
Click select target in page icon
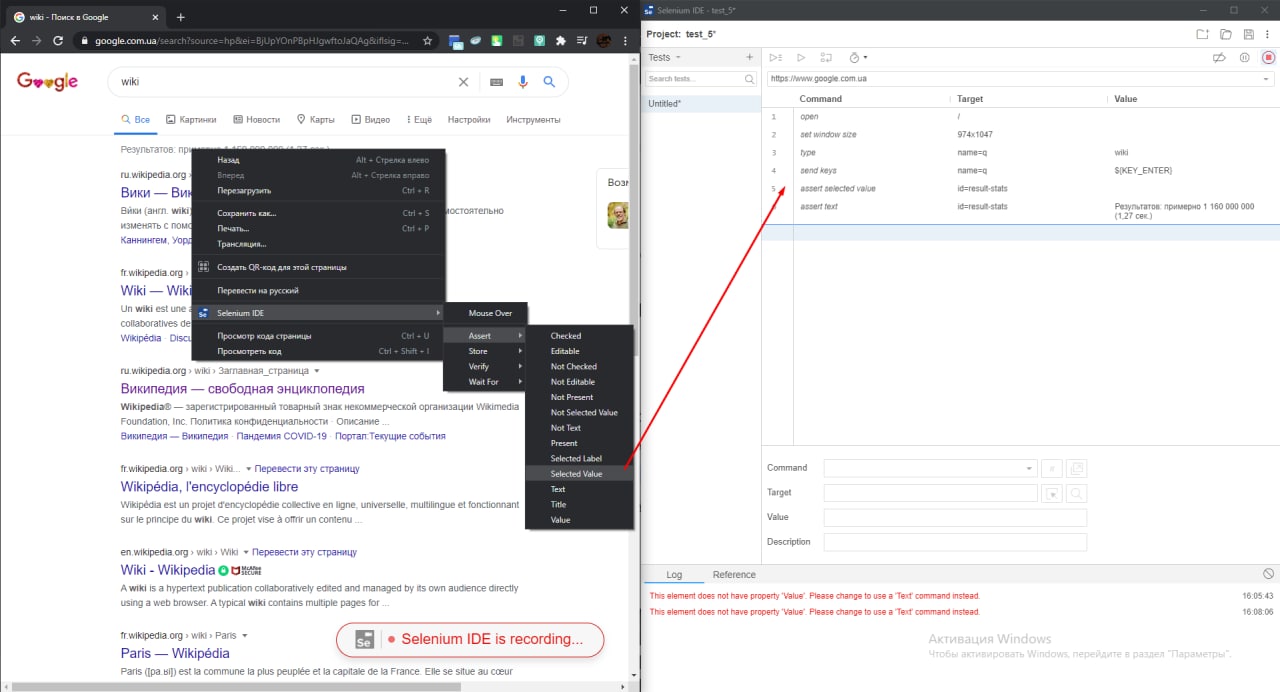click(x=1052, y=493)
